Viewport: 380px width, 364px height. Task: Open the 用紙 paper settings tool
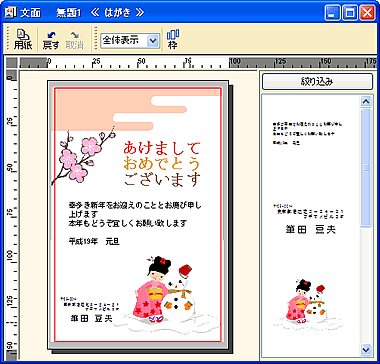[23, 40]
